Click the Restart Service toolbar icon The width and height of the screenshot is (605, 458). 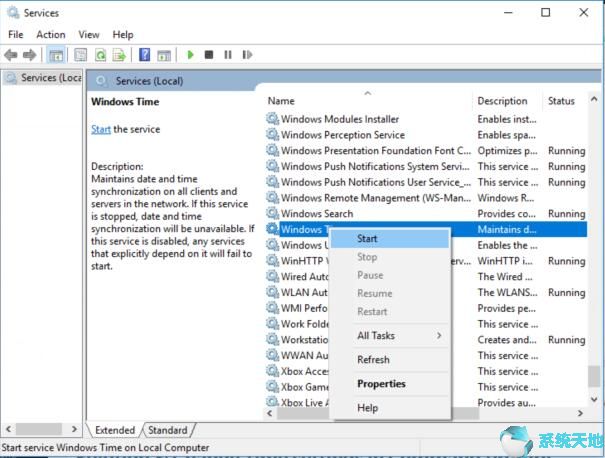click(247, 55)
